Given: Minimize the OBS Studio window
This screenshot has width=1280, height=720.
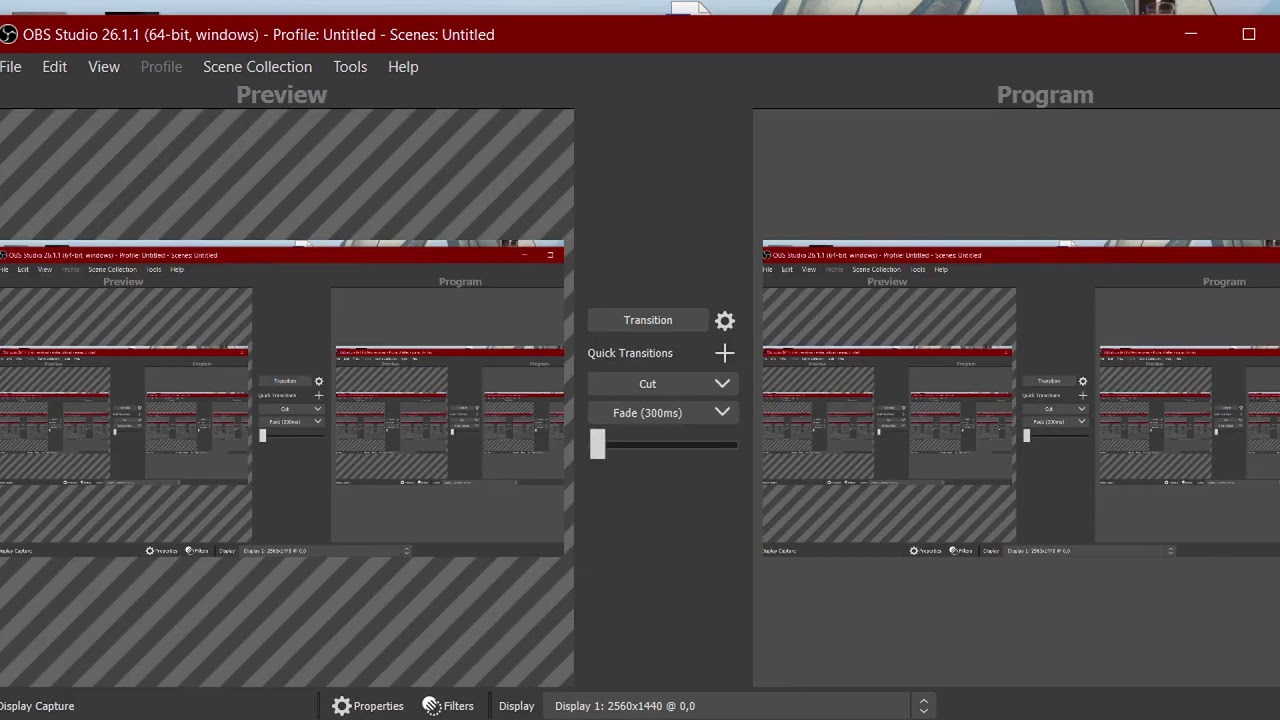Looking at the screenshot, I should pyautogui.click(x=1191, y=34).
